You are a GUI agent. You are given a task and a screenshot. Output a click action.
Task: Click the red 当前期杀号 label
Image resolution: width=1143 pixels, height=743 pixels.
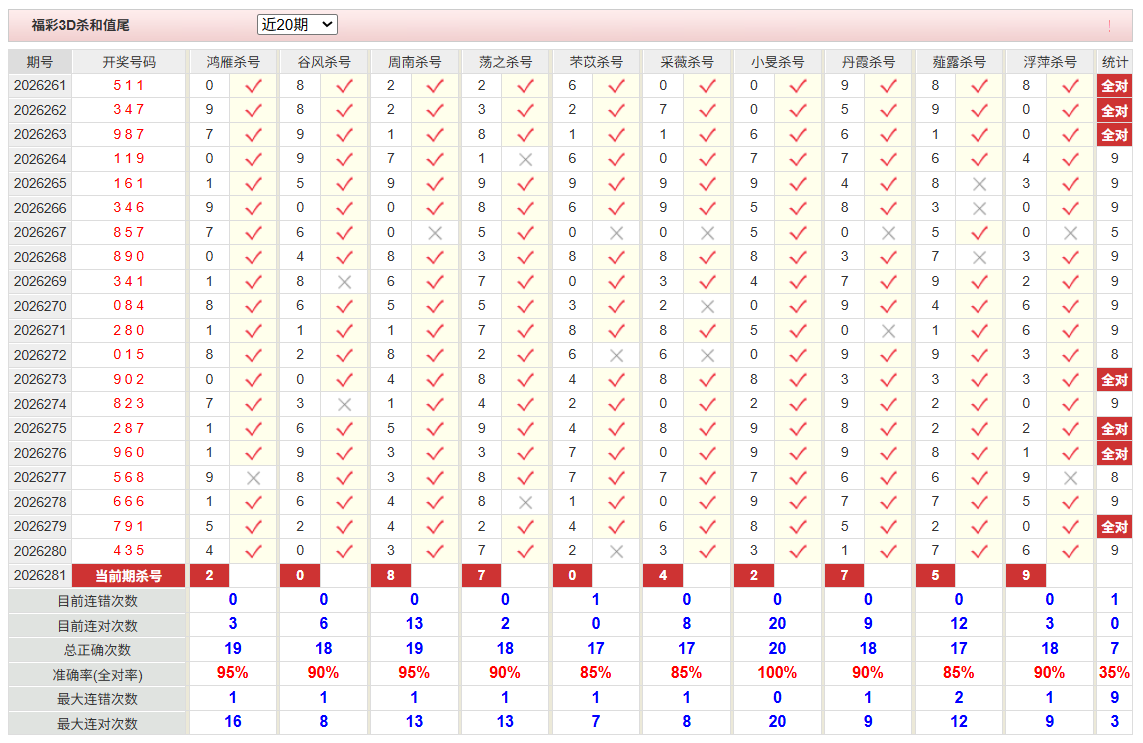pyautogui.click(x=128, y=575)
